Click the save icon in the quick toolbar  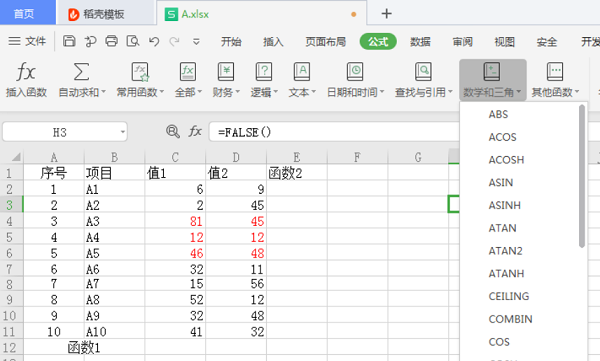click(x=69, y=41)
